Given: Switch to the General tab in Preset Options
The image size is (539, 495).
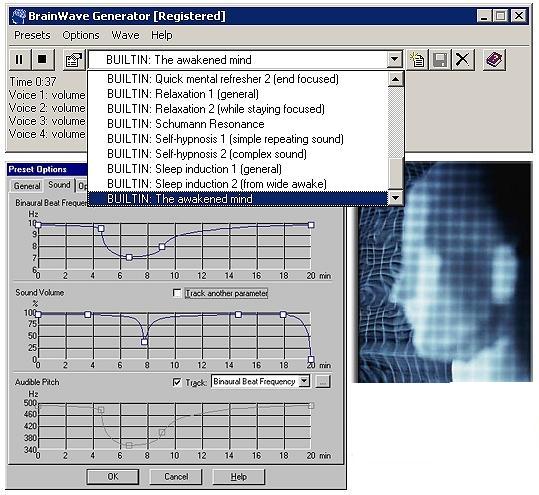Looking at the screenshot, I should (x=26, y=186).
